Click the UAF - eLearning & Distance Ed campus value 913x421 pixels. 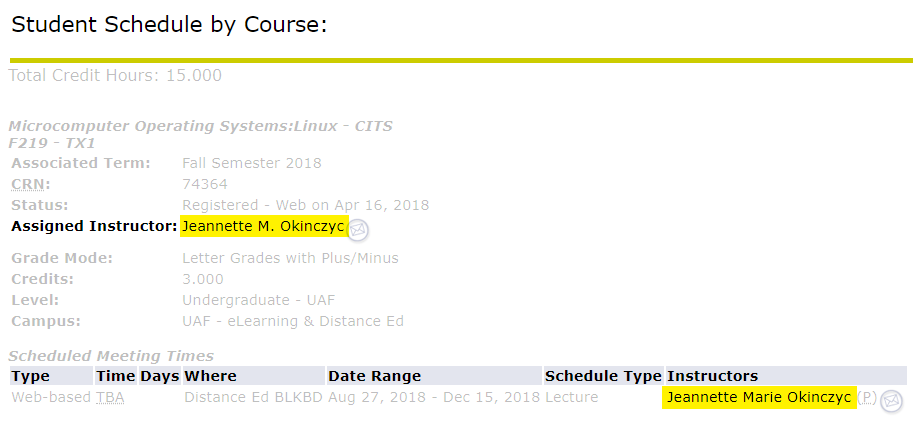(x=293, y=321)
